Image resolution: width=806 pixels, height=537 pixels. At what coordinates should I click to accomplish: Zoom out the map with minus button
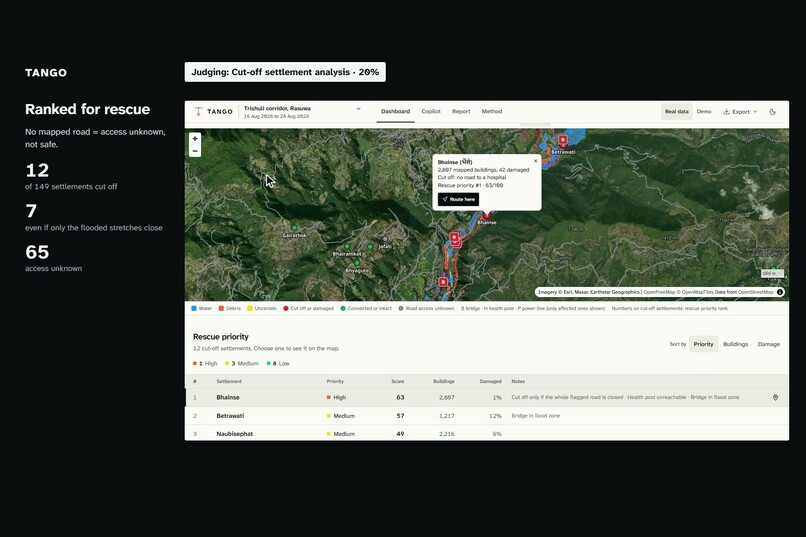point(195,151)
